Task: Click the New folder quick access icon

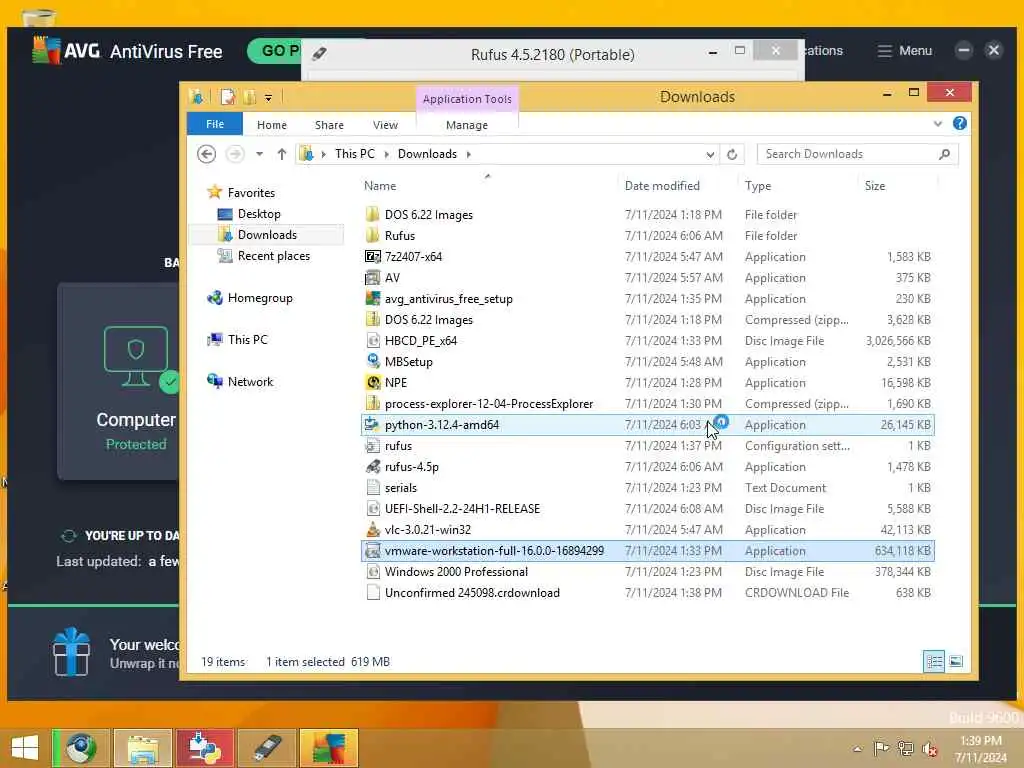Action: point(249,97)
